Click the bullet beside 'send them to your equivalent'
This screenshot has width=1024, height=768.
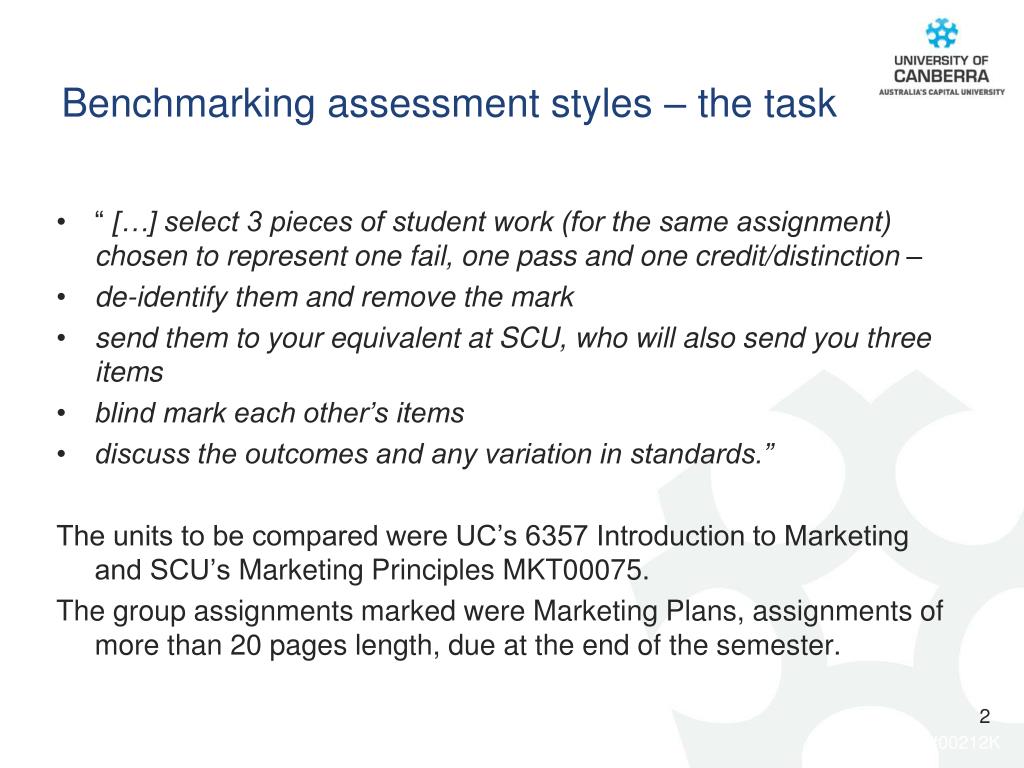tap(61, 339)
